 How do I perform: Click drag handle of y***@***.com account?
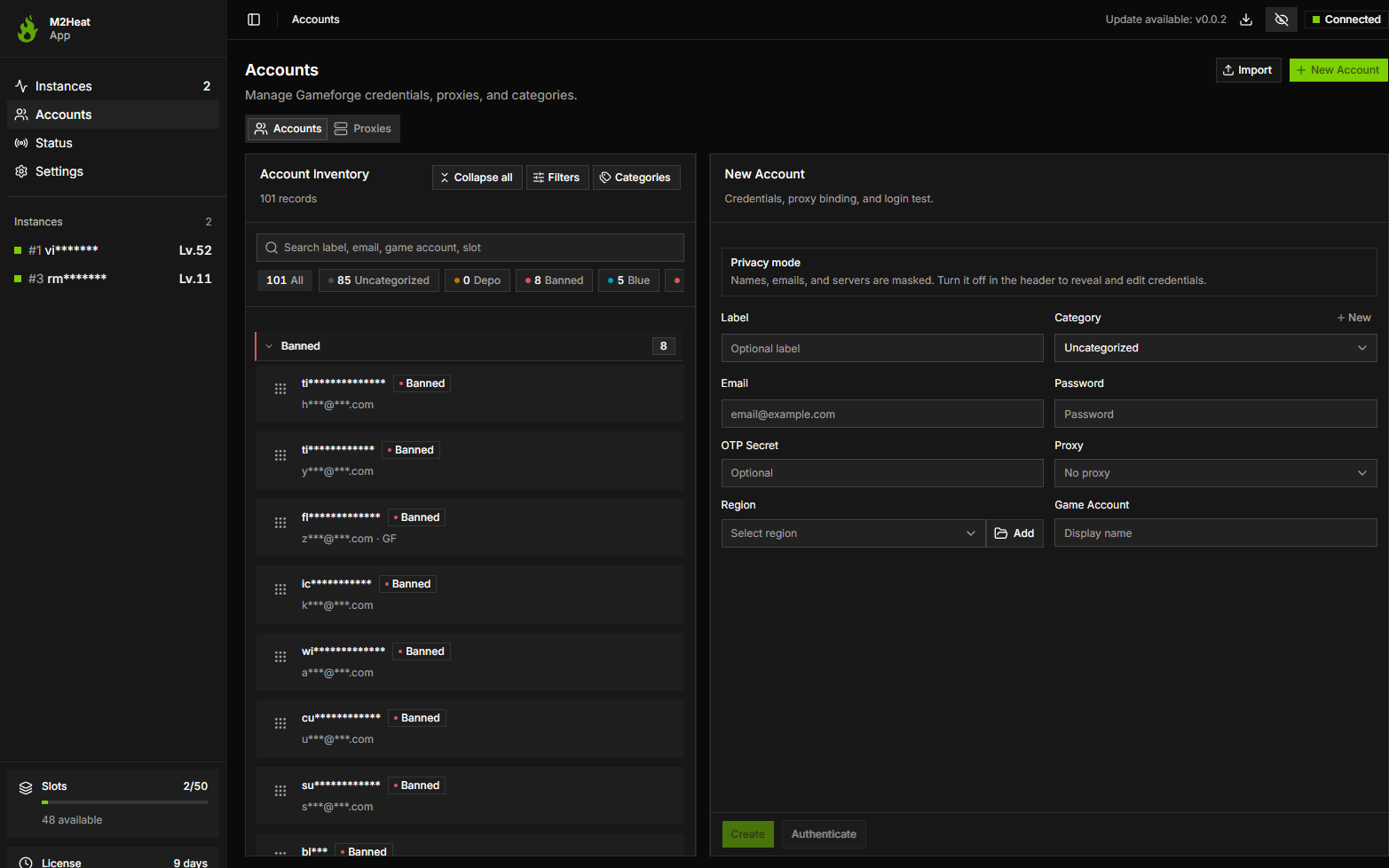tap(280, 455)
